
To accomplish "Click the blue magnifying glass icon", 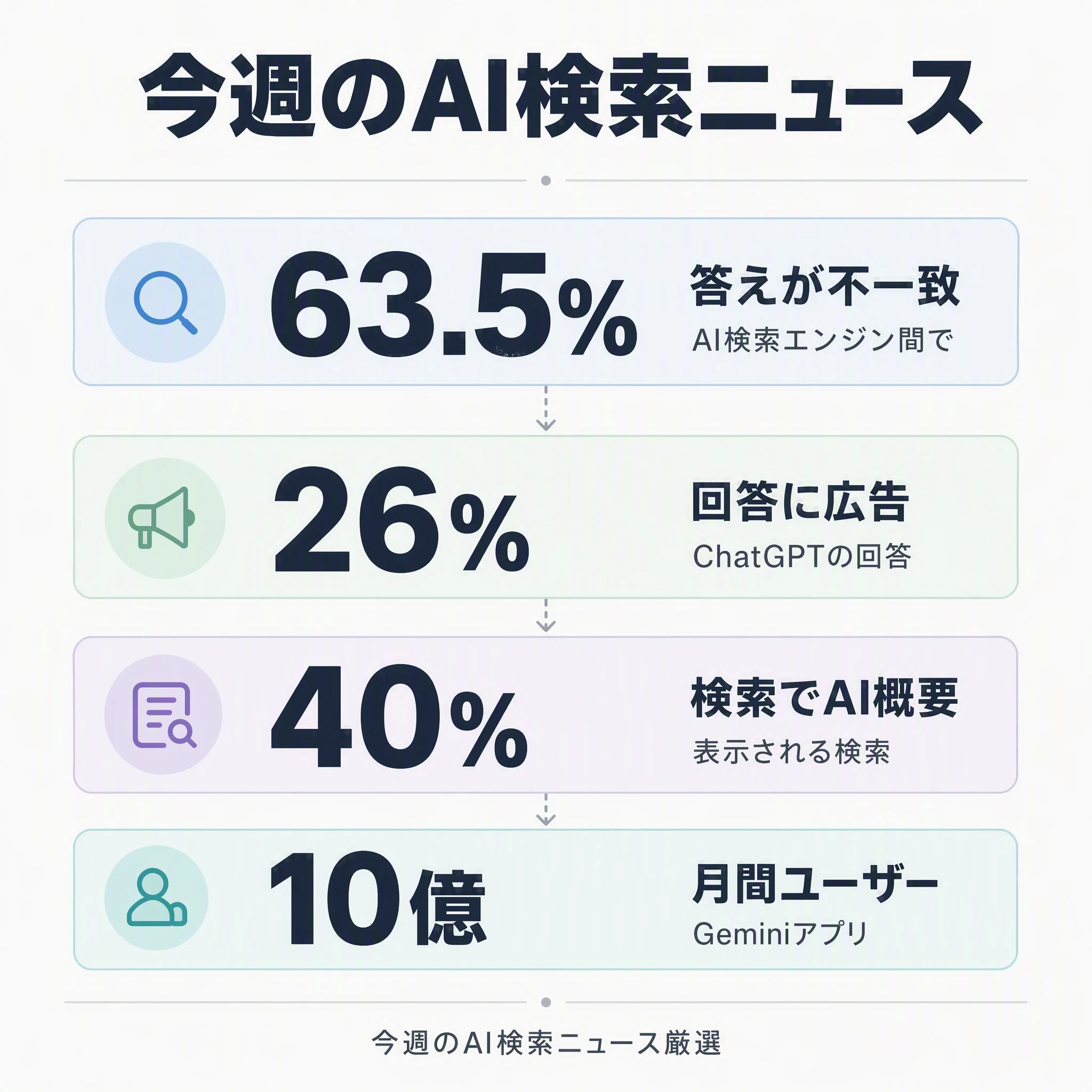I will click(x=165, y=302).
